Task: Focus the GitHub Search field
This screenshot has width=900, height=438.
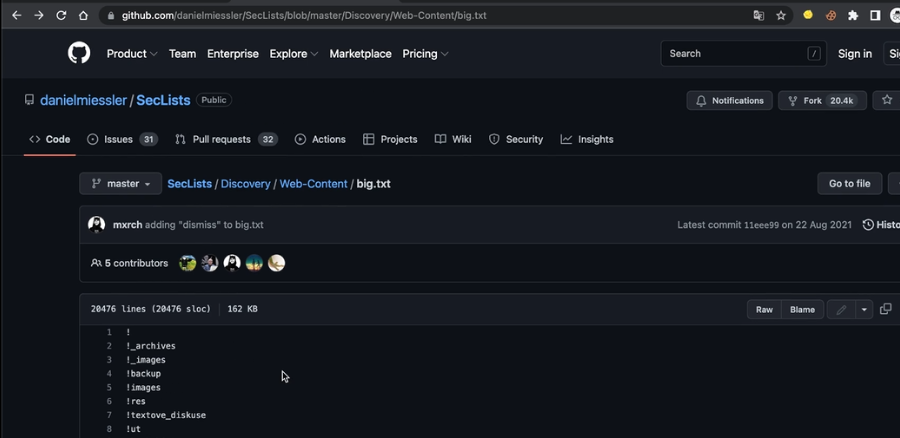Action: point(743,53)
